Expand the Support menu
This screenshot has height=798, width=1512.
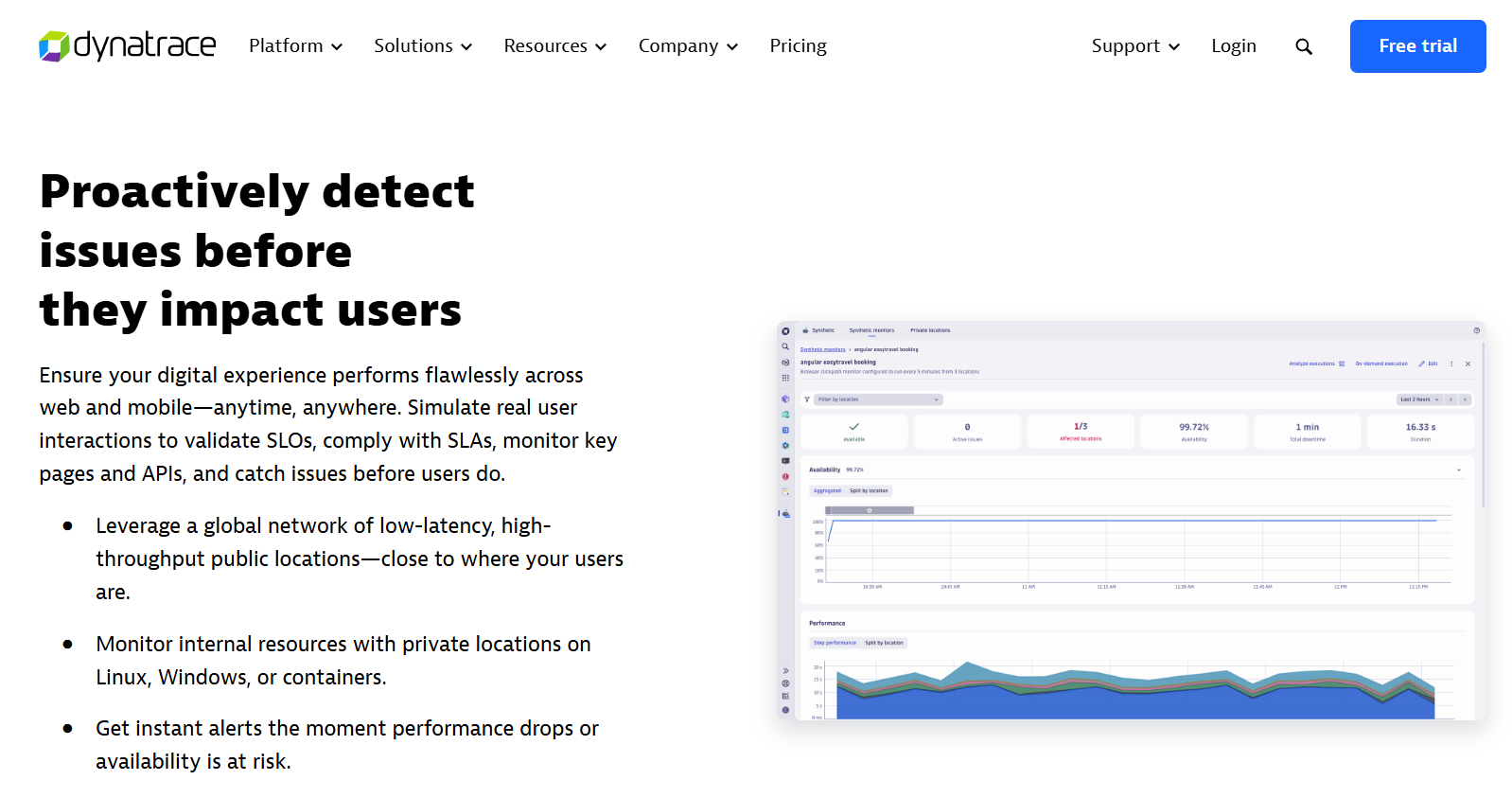(x=1135, y=45)
